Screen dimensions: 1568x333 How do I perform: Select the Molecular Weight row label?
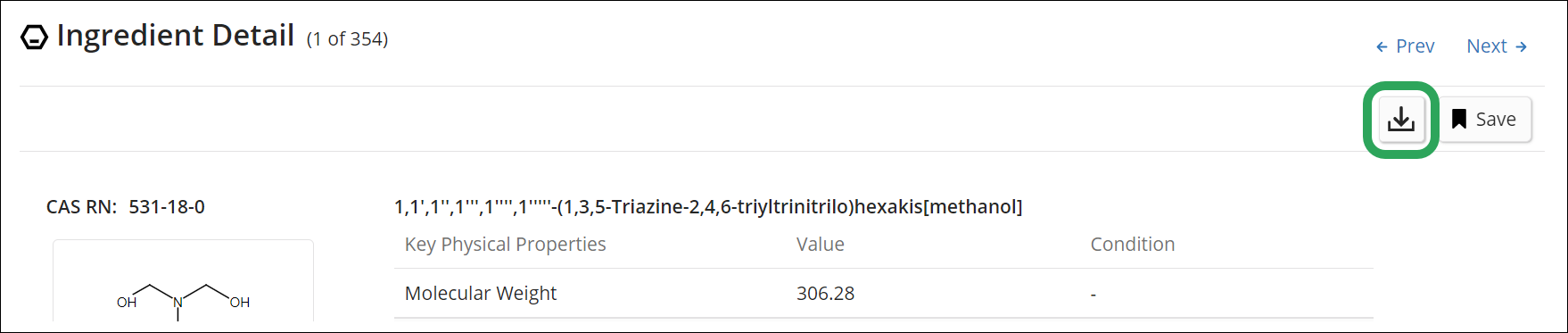(481, 294)
